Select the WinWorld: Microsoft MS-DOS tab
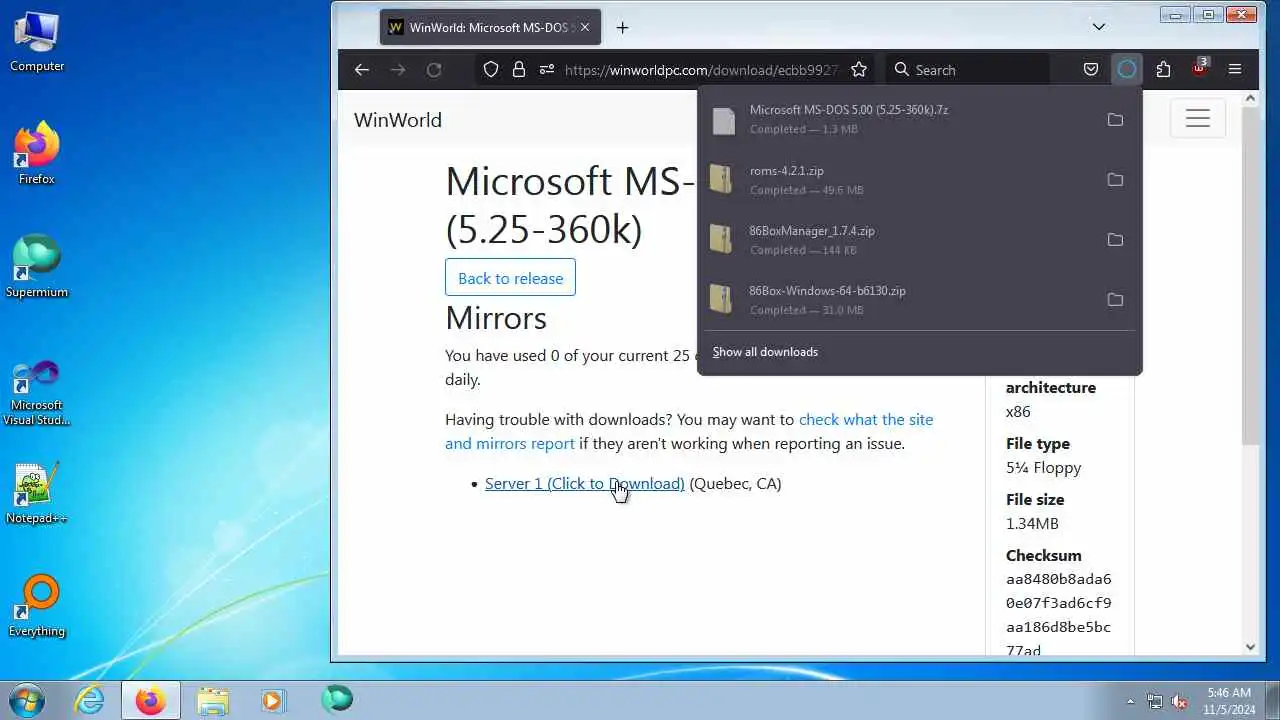Image resolution: width=1280 pixels, height=720 pixels. click(490, 28)
